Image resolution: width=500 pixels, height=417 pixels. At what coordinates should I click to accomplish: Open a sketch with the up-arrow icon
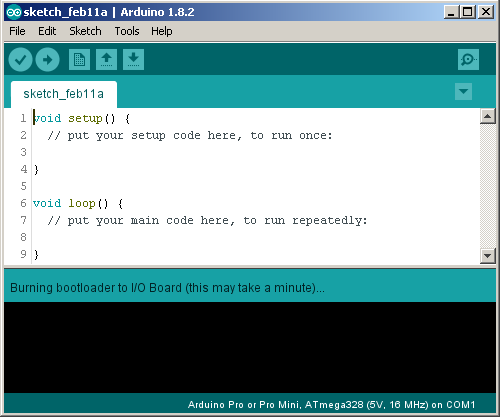(106, 60)
